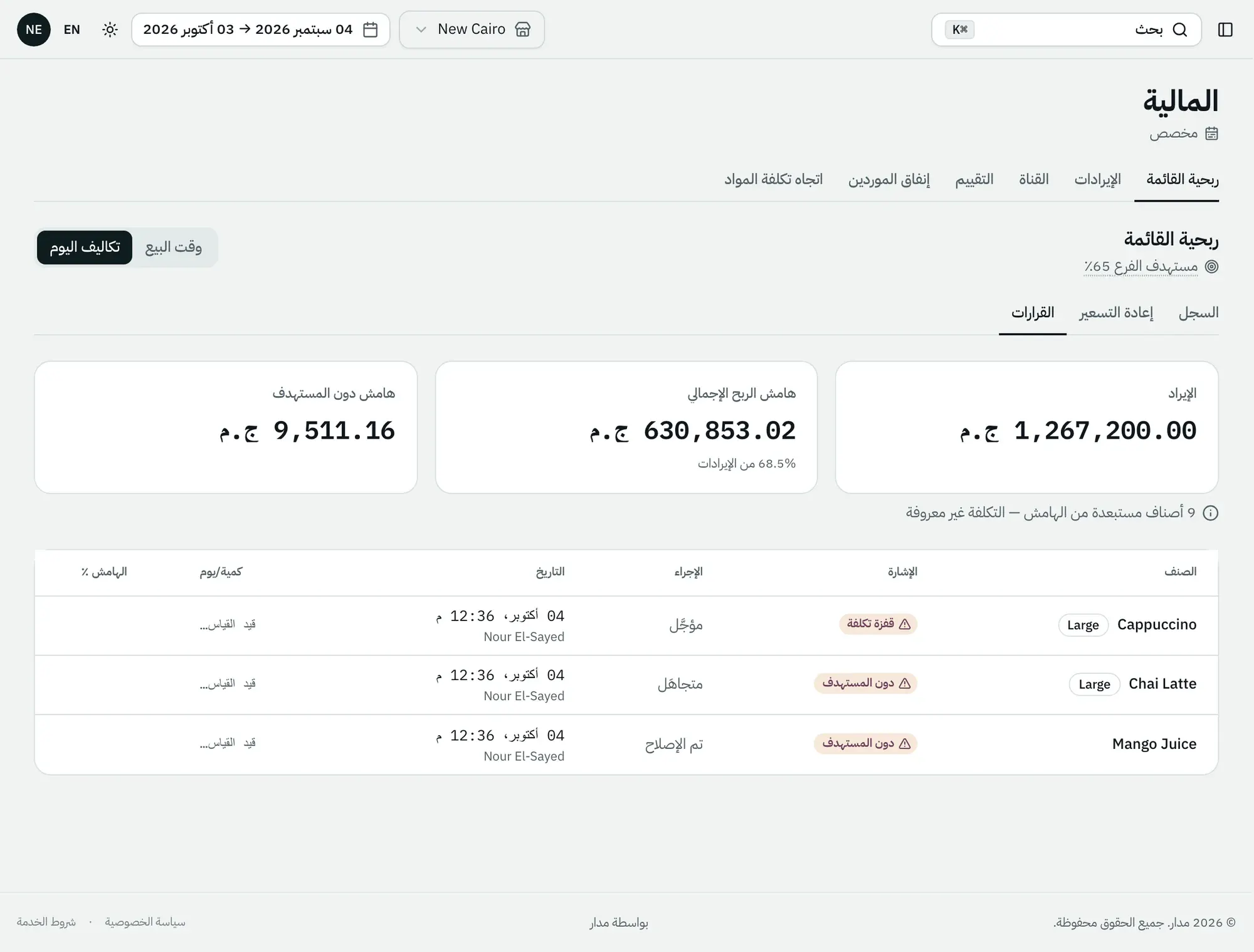The image size is (1254, 952).
Task: Expand the New Cairo branch dropdown
Action: (x=472, y=29)
